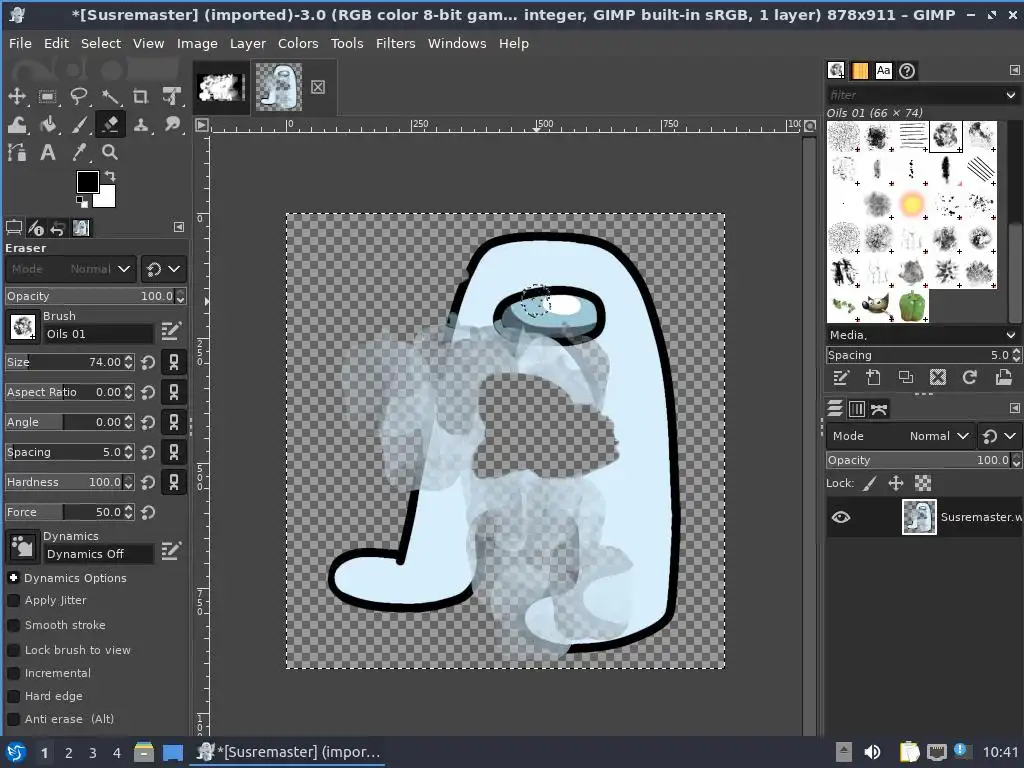Enable Lock brush to view
This screenshot has width=1024, height=768.
click(x=13, y=650)
